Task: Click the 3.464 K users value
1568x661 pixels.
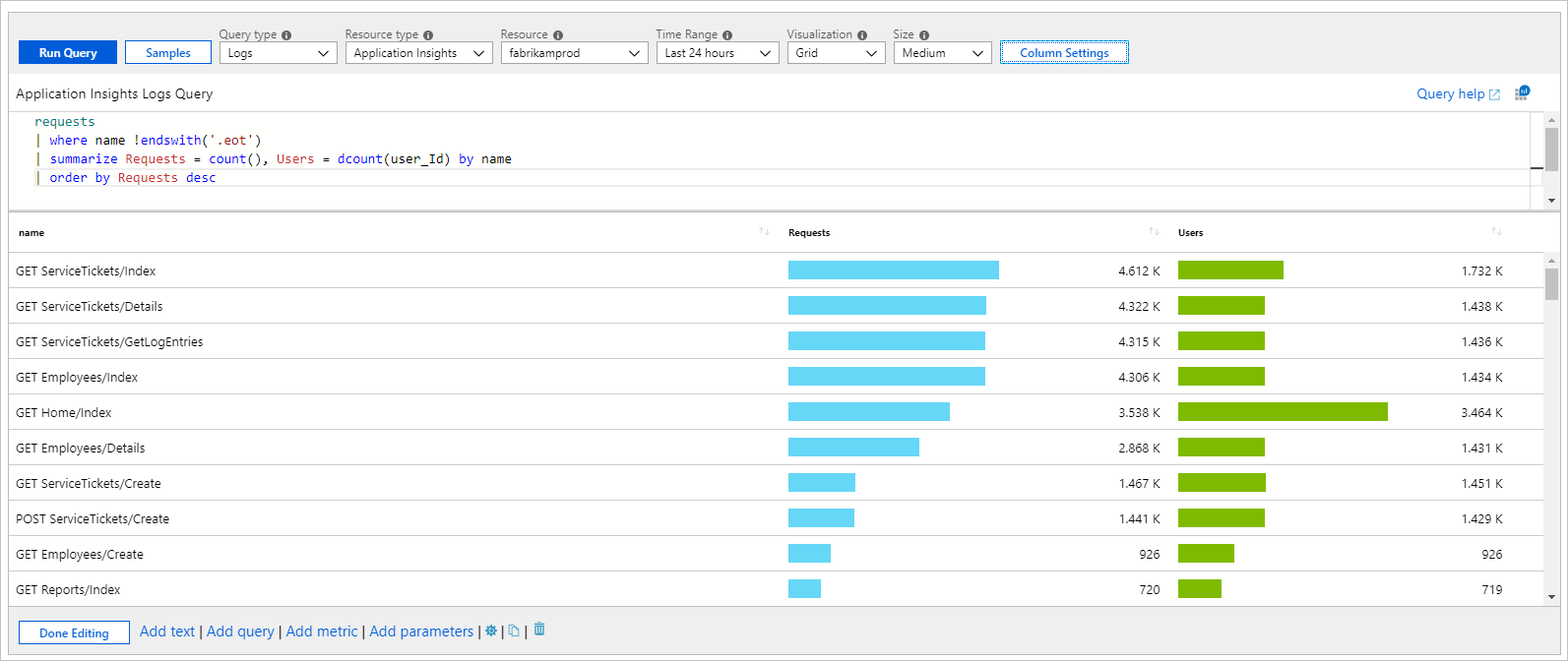Action: click(1481, 412)
